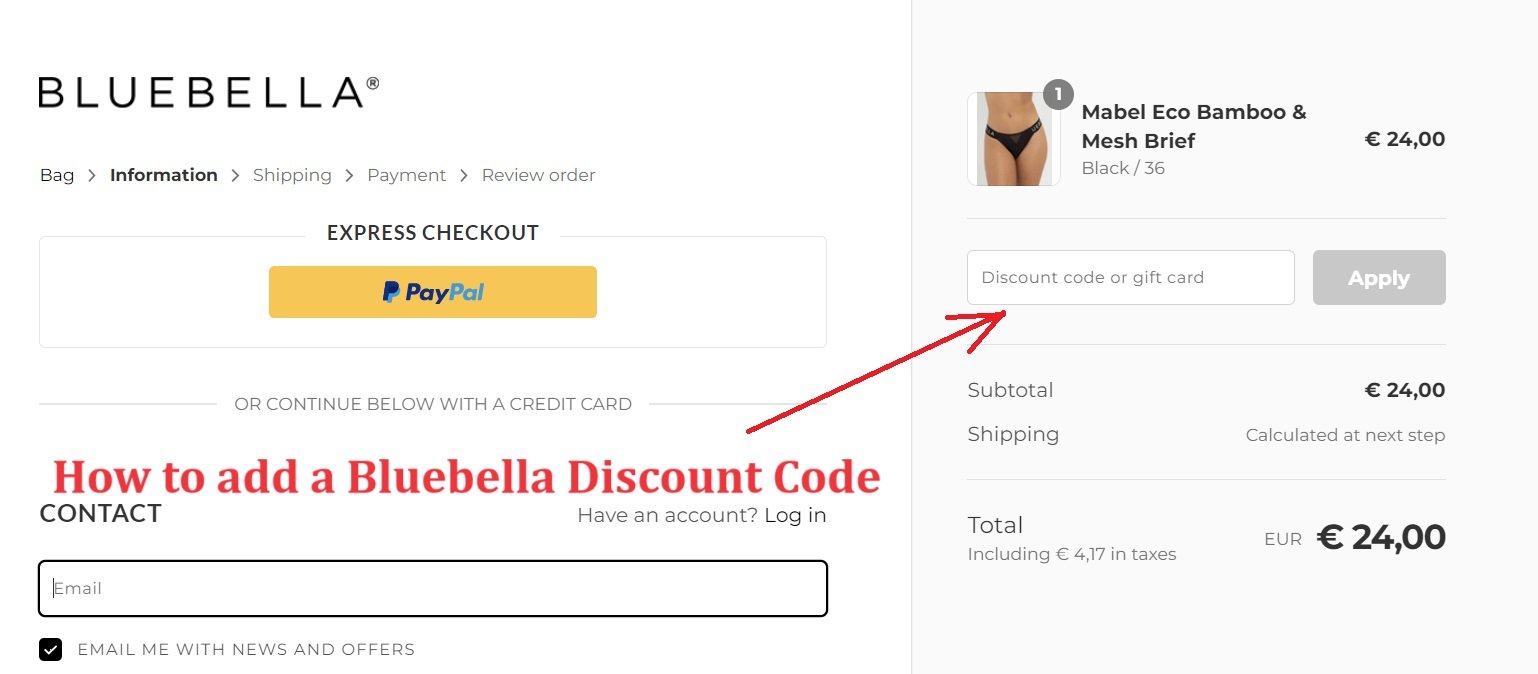Select the PayPal express checkout button
This screenshot has width=1538, height=674.
point(432,291)
